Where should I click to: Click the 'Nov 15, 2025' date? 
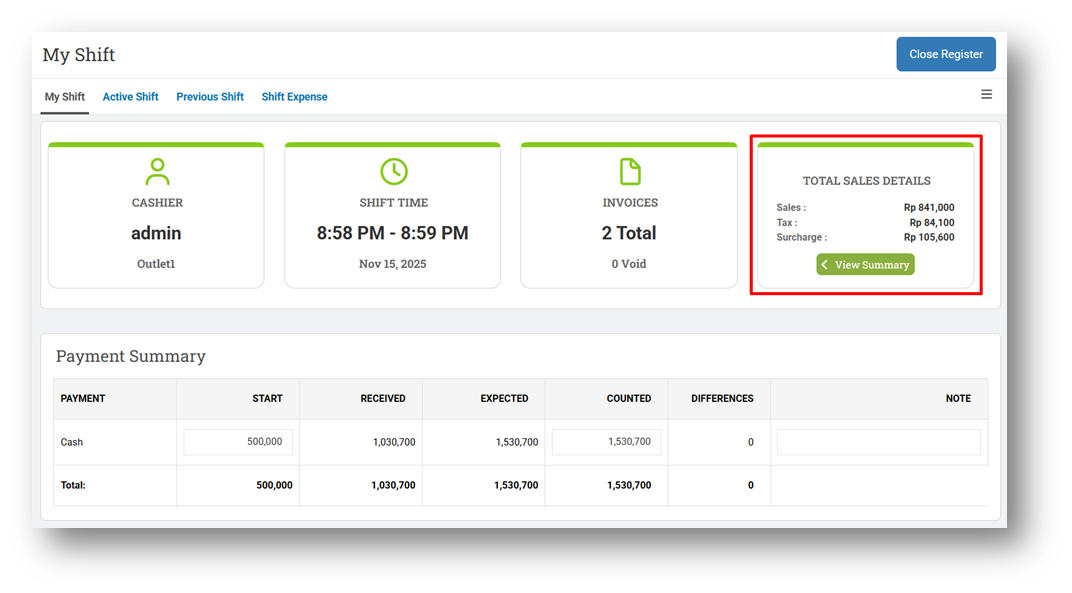coord(392,264)
